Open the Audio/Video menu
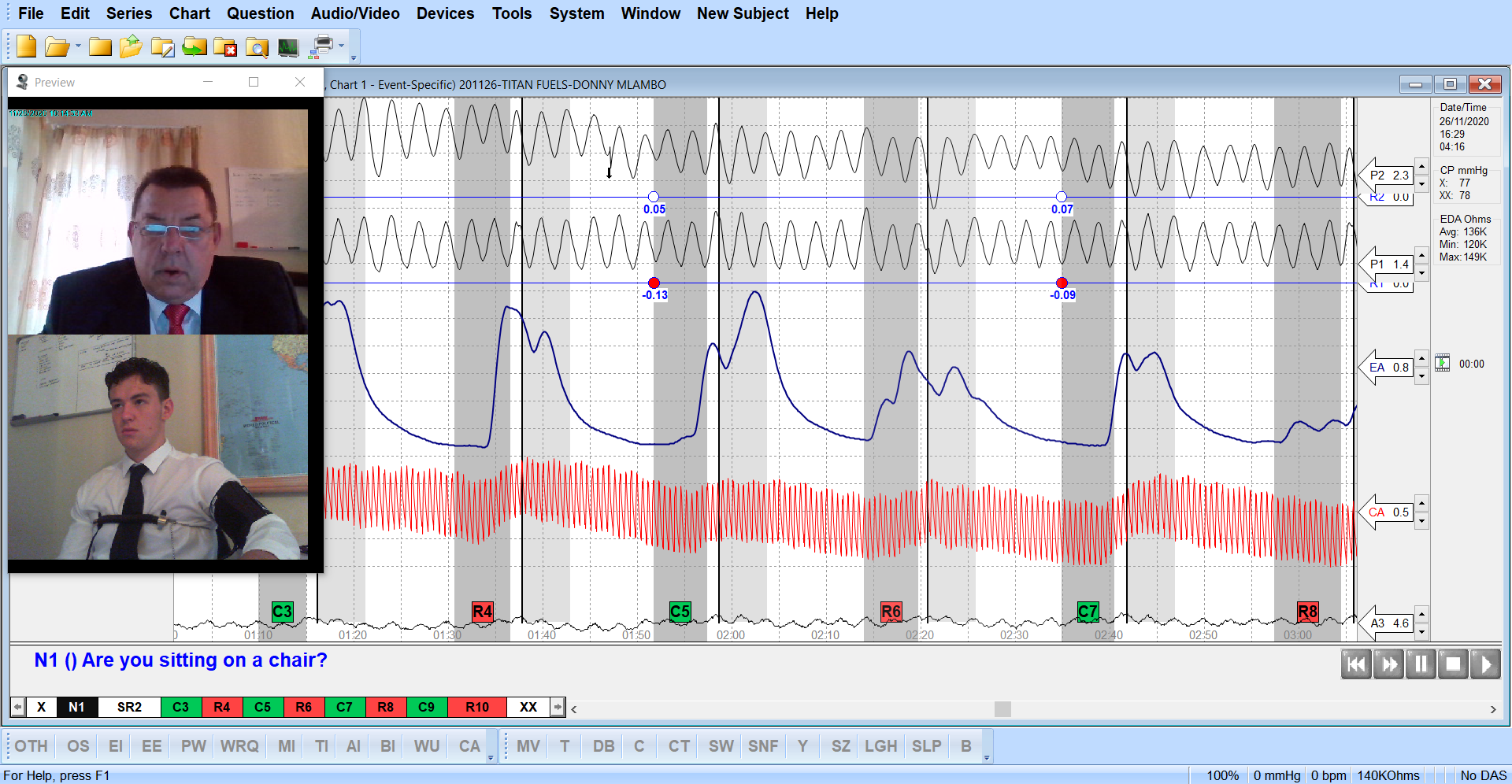 click(354, 13)
